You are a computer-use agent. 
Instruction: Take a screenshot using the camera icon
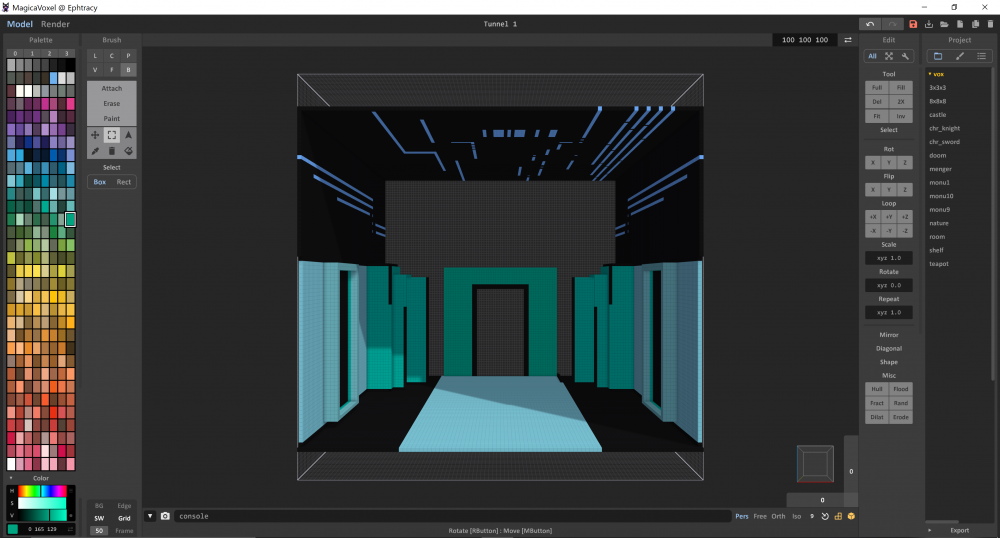165,516
